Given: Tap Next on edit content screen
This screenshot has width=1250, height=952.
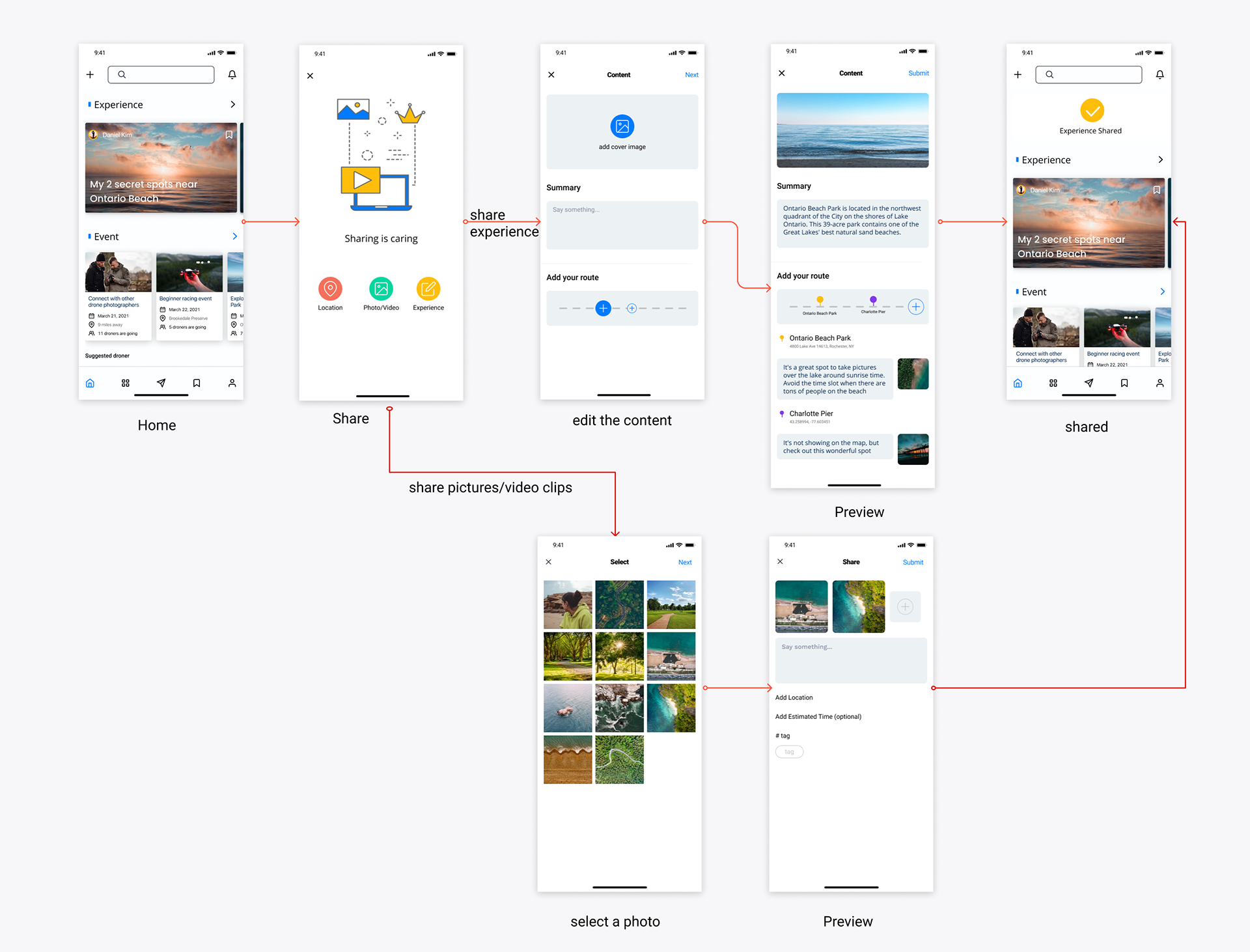Looking at the screenshot, I should click(x=691, y=75).
